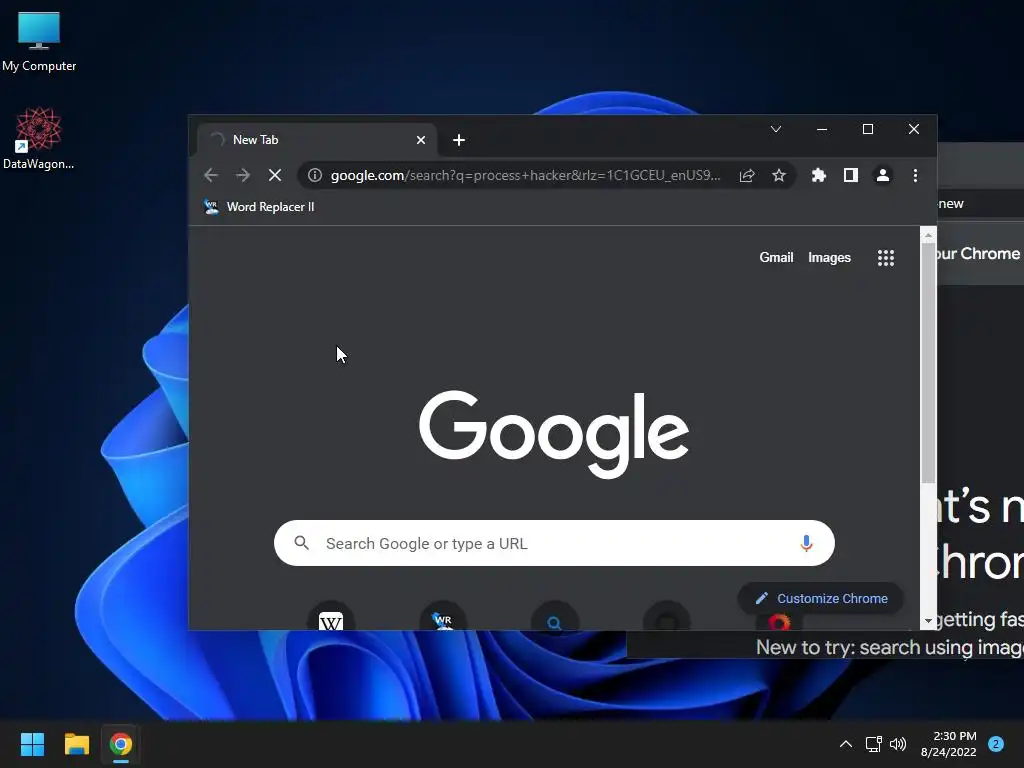This screenshot has height=768, width=1024.
Task: Stop loading the page in Chrome
Action: (x=275, y=175)
